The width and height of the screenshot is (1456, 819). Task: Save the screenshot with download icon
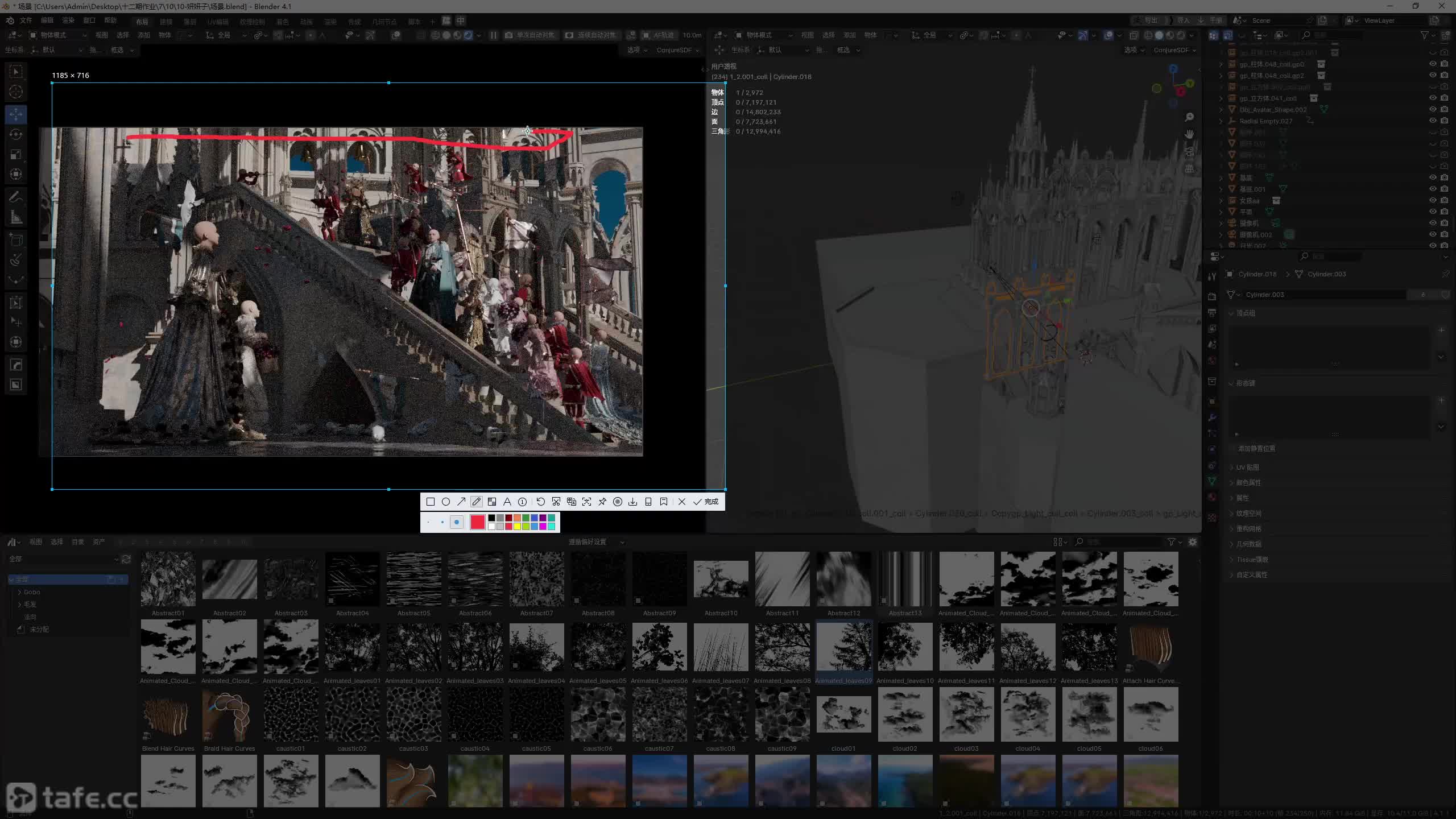[632, 502]
